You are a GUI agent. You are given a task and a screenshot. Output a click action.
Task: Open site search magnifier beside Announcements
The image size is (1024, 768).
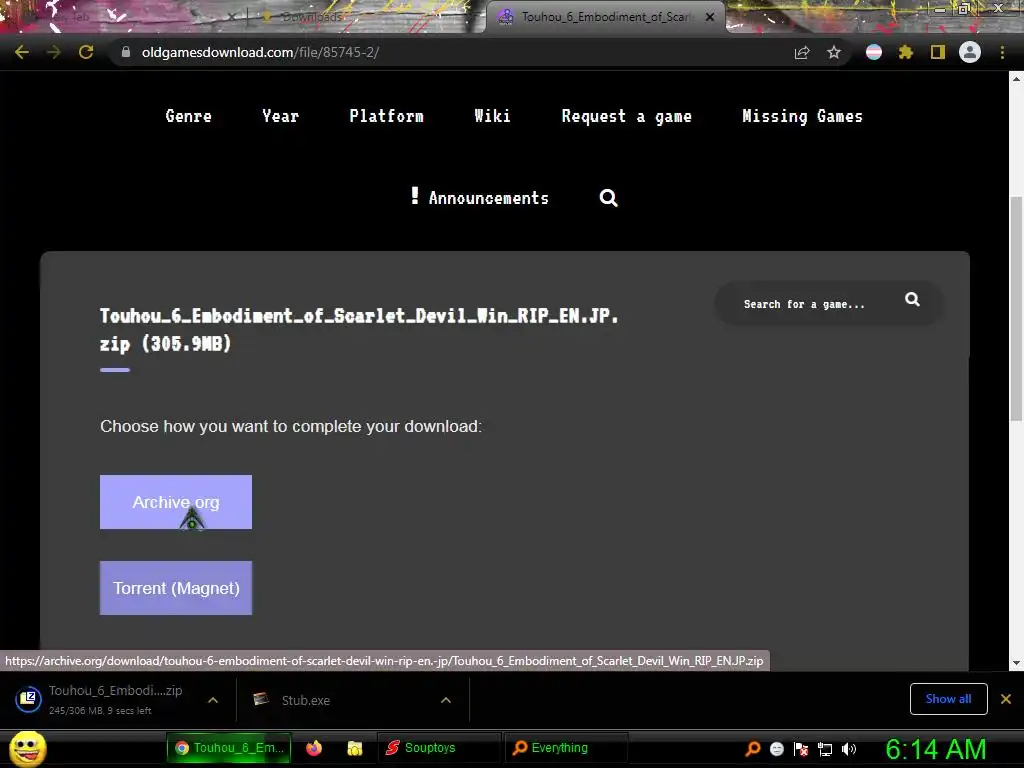608,197
